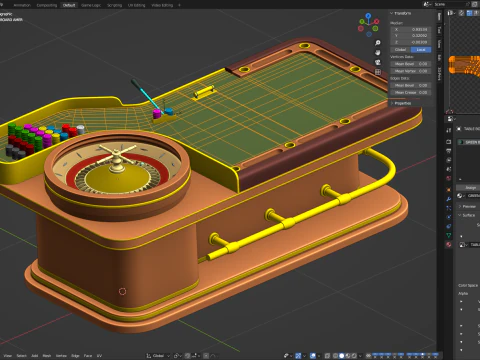Select rendered shading mode
Viewport: 480px width, 360px height.
[354, 356]
